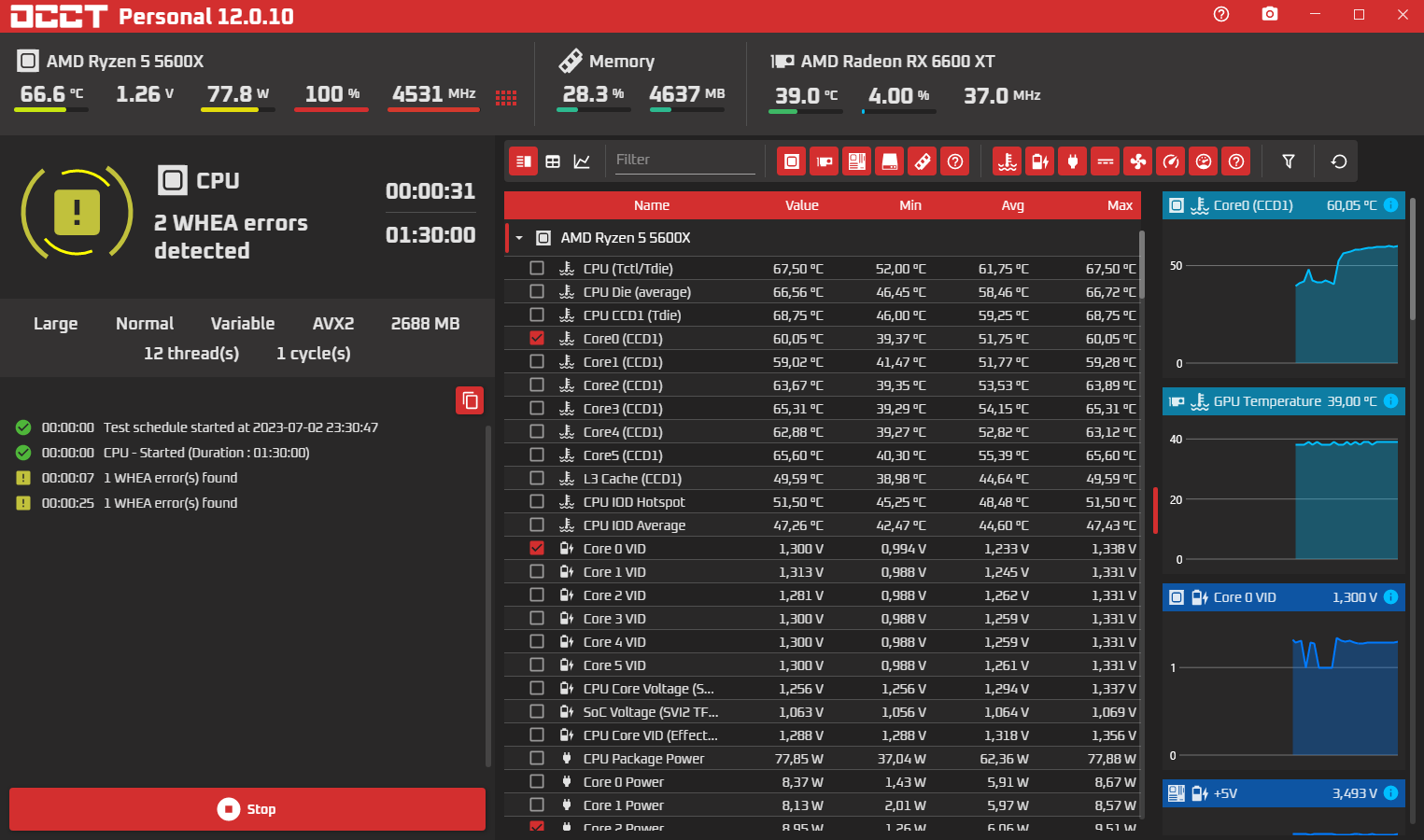Screen dimensions: 1424x840
Task: Click the red CPU core grid indicator
Action: click(x=506, y=98)
